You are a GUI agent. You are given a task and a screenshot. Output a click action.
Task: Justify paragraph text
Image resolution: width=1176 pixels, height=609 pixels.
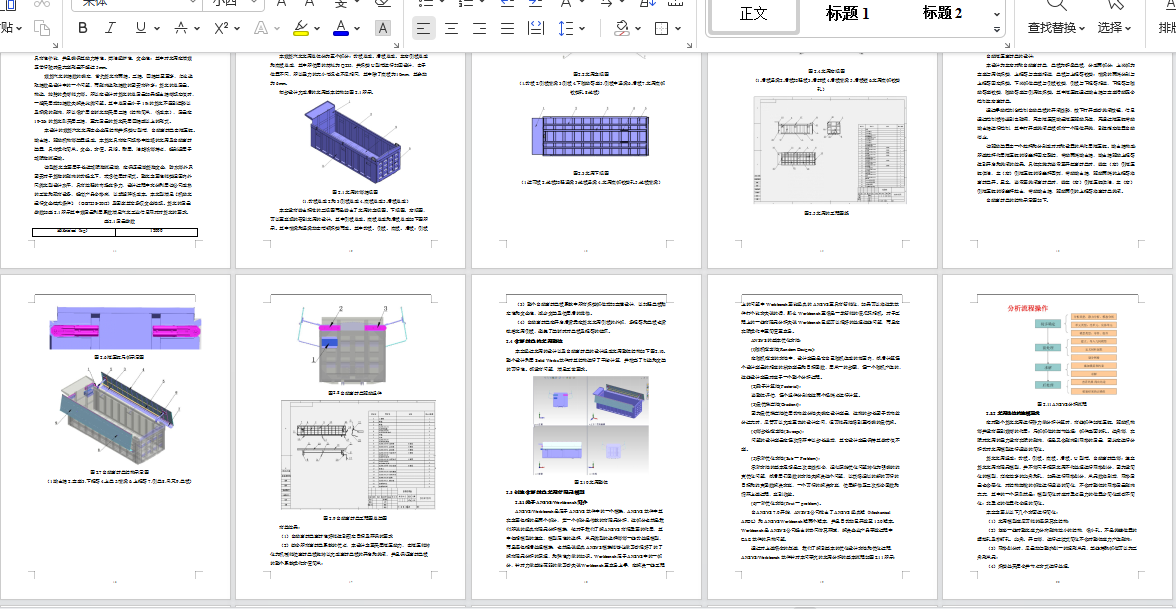508,28
